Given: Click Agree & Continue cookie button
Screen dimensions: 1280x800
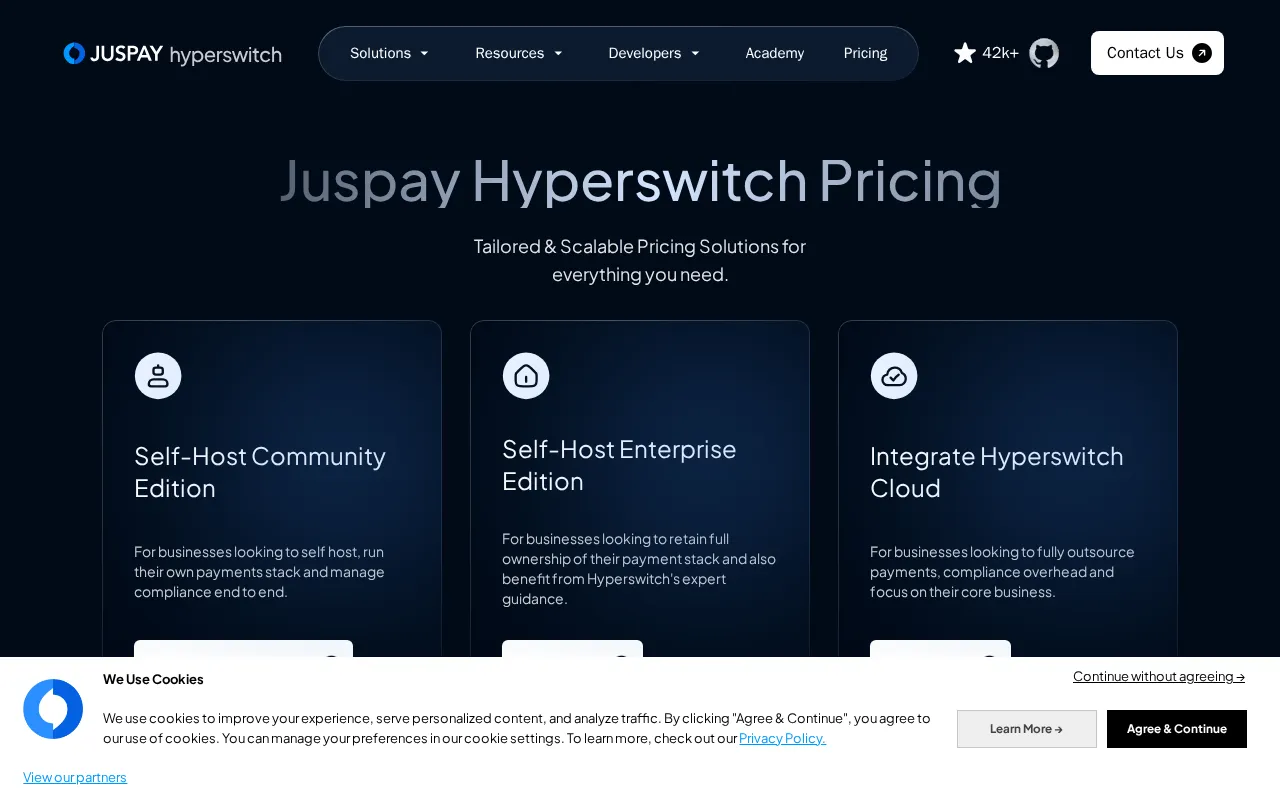Looking at the screenshot, I should [x=1177, y=729].
